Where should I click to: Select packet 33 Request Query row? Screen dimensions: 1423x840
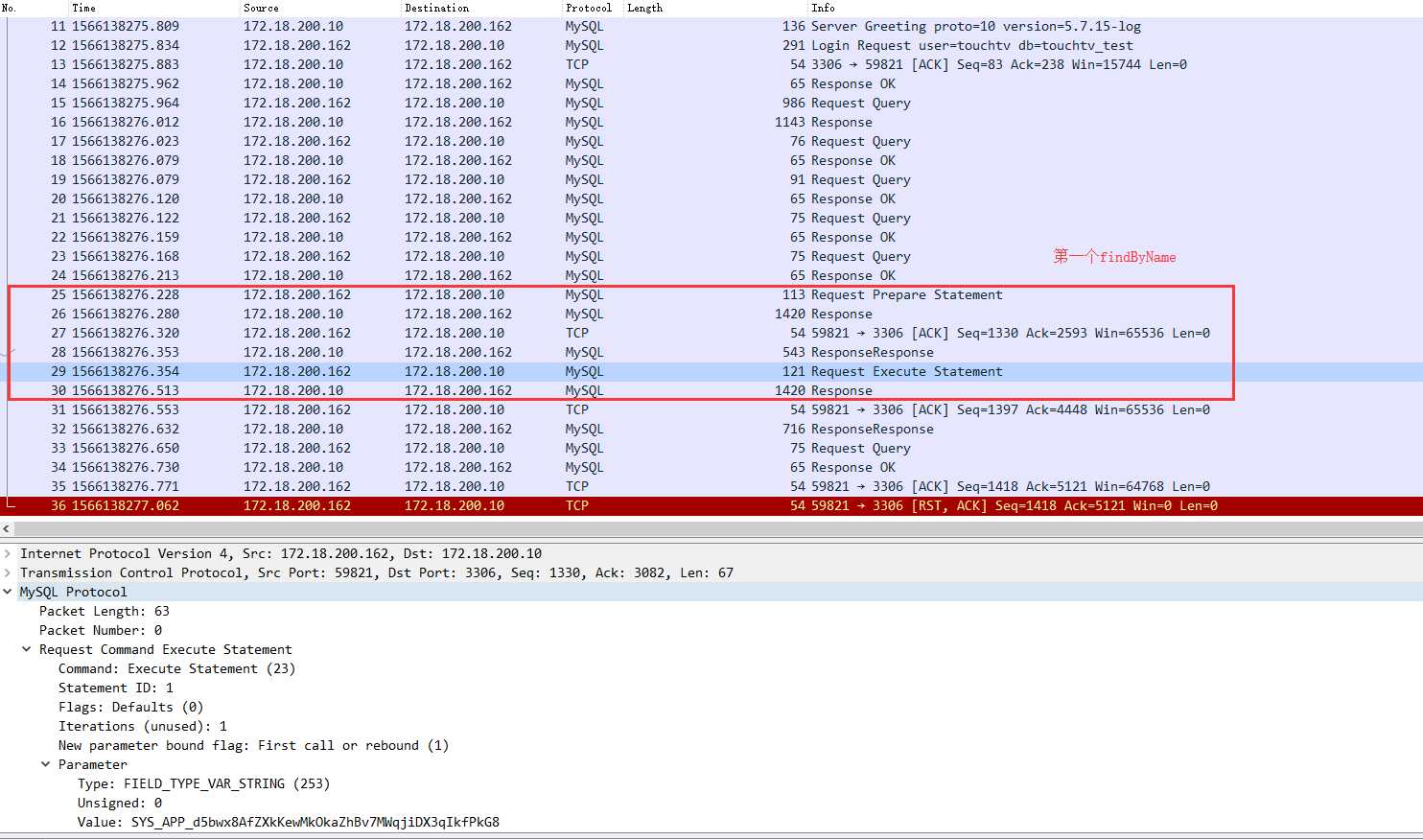click(x=711, y=448)
